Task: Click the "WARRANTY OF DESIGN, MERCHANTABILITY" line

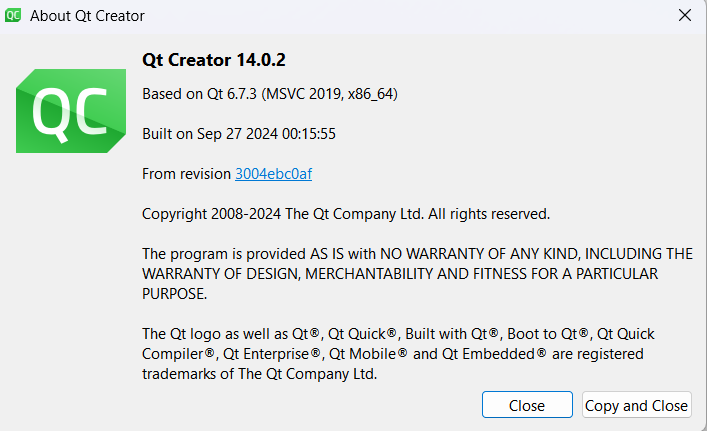Action: [399, 274]
